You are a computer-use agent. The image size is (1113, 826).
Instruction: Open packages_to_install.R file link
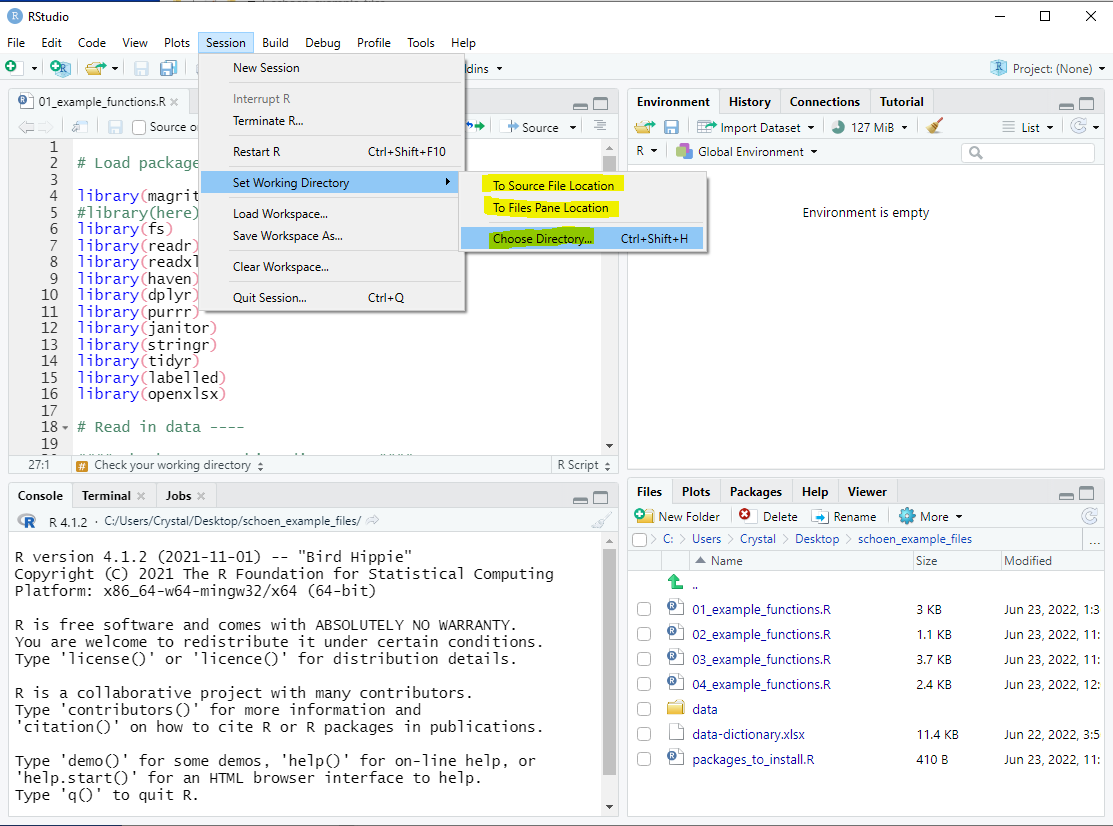pyautogui.click(x=753, y=759)
